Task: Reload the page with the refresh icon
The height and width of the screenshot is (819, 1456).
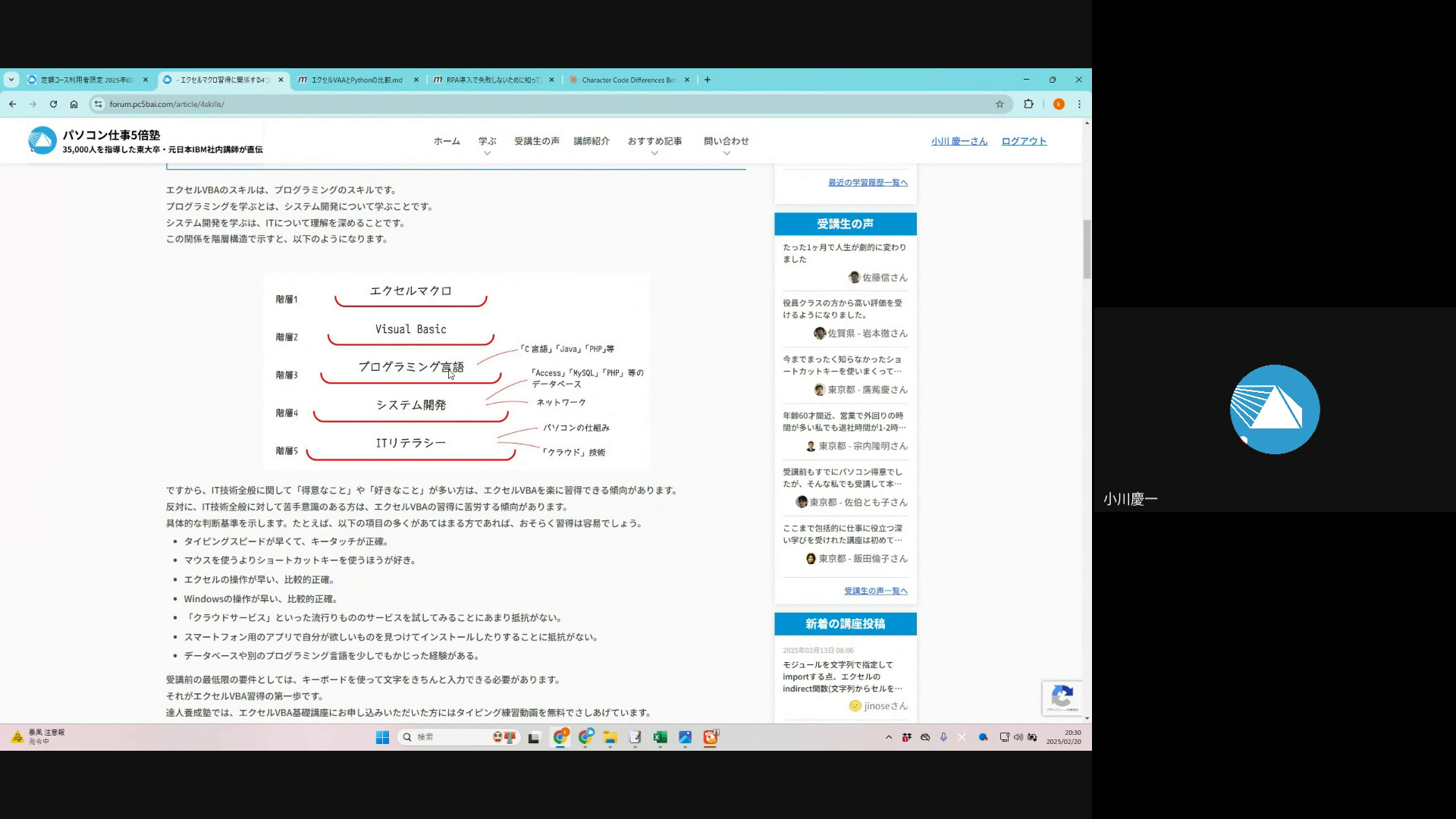Action: click(53, 104)
